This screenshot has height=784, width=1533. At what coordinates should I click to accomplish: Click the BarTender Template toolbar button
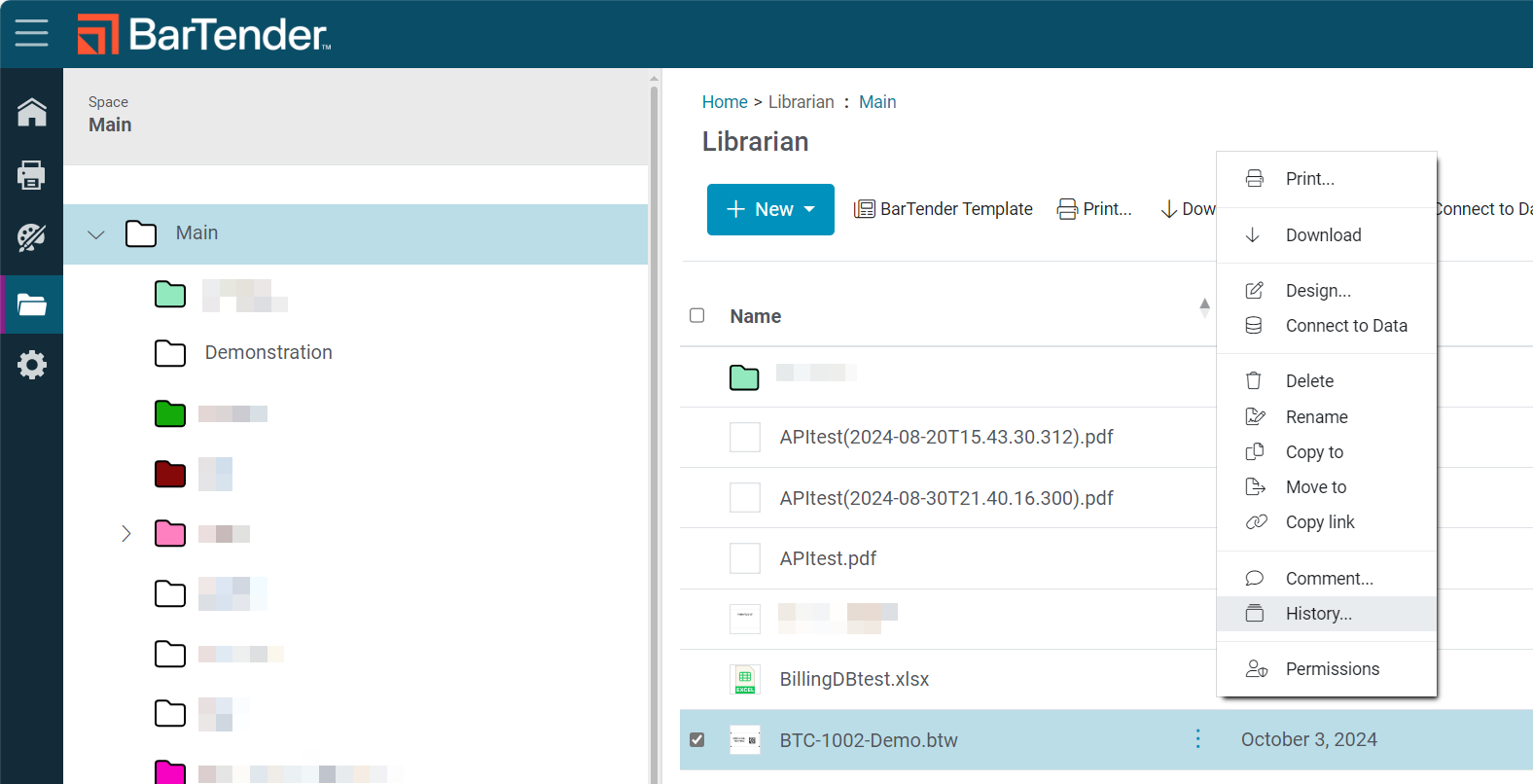pos(944,209)
